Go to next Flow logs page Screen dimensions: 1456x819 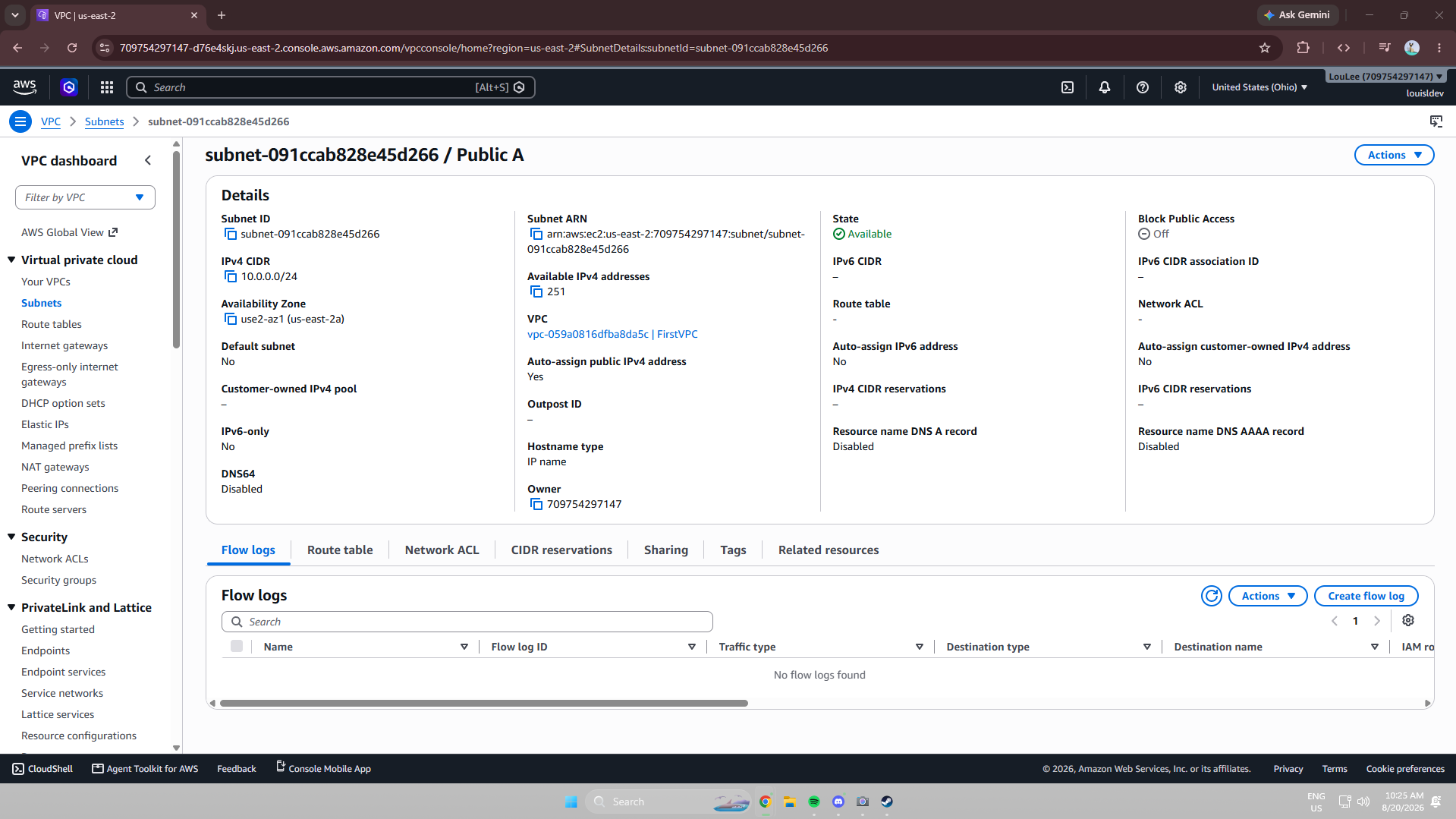1377,621
